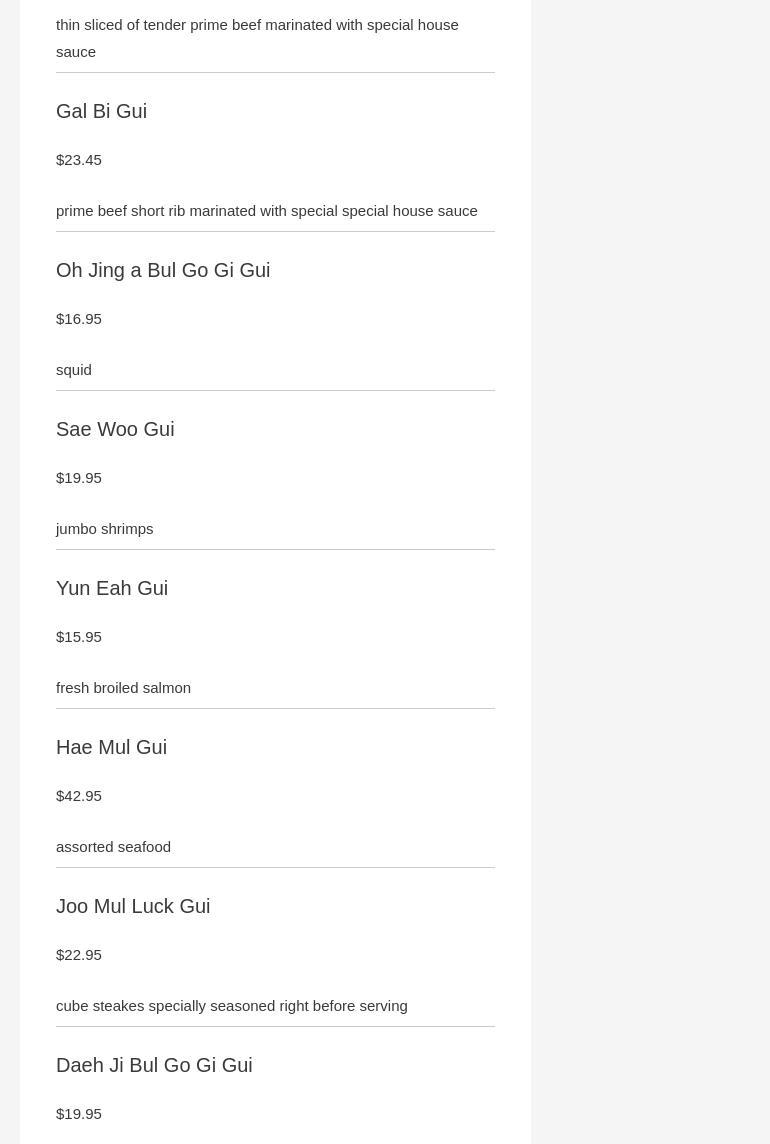Click the $42.95 price label
770x1144 pixels.
pos(79,796)
